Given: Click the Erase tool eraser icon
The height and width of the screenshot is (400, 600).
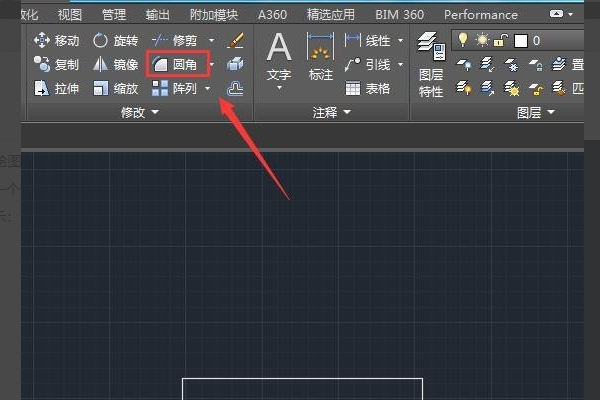Looking at the screenshot, I should [235, 40].
